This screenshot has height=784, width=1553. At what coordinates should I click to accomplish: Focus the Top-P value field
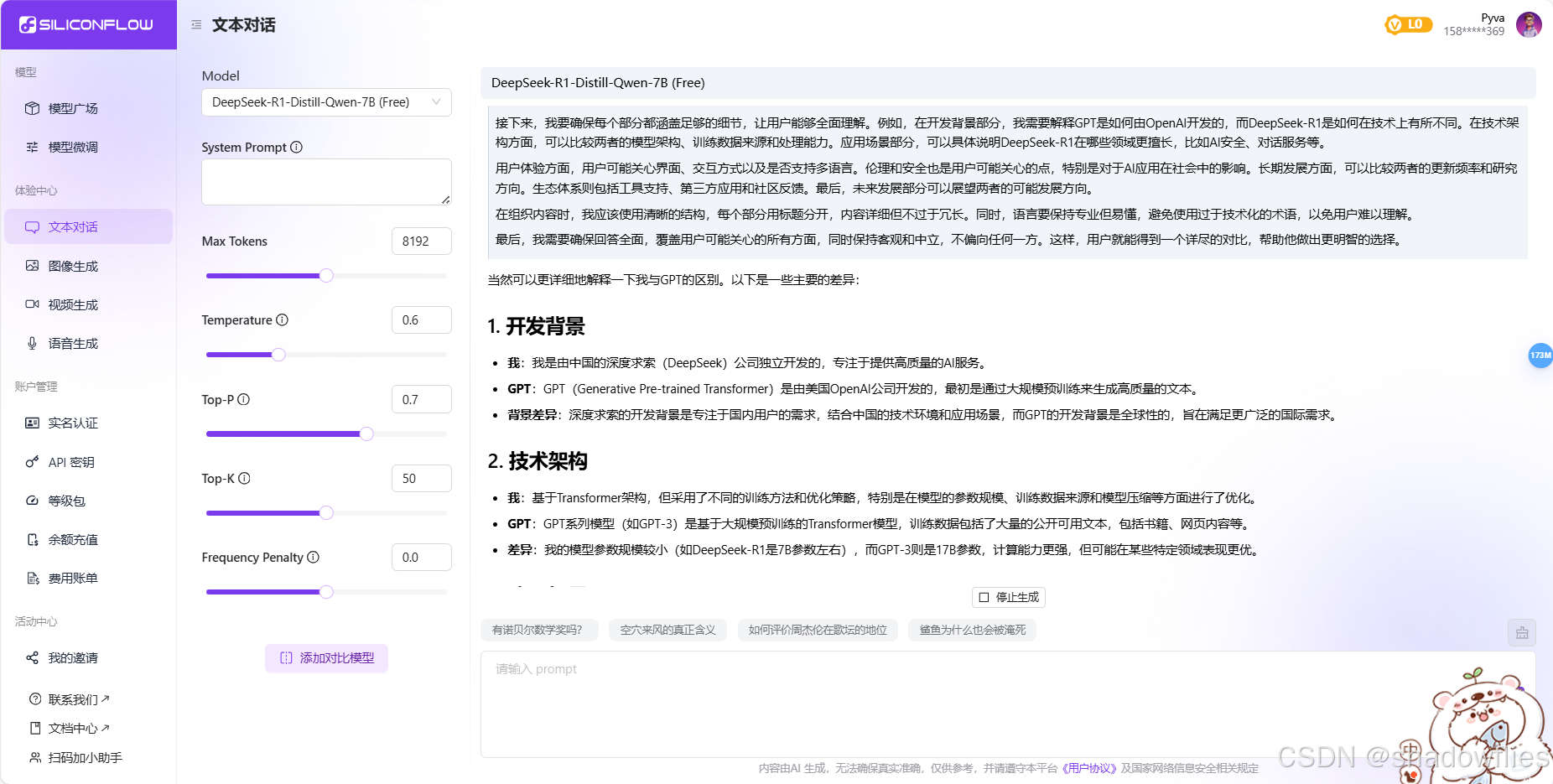(x=422, y=399)
